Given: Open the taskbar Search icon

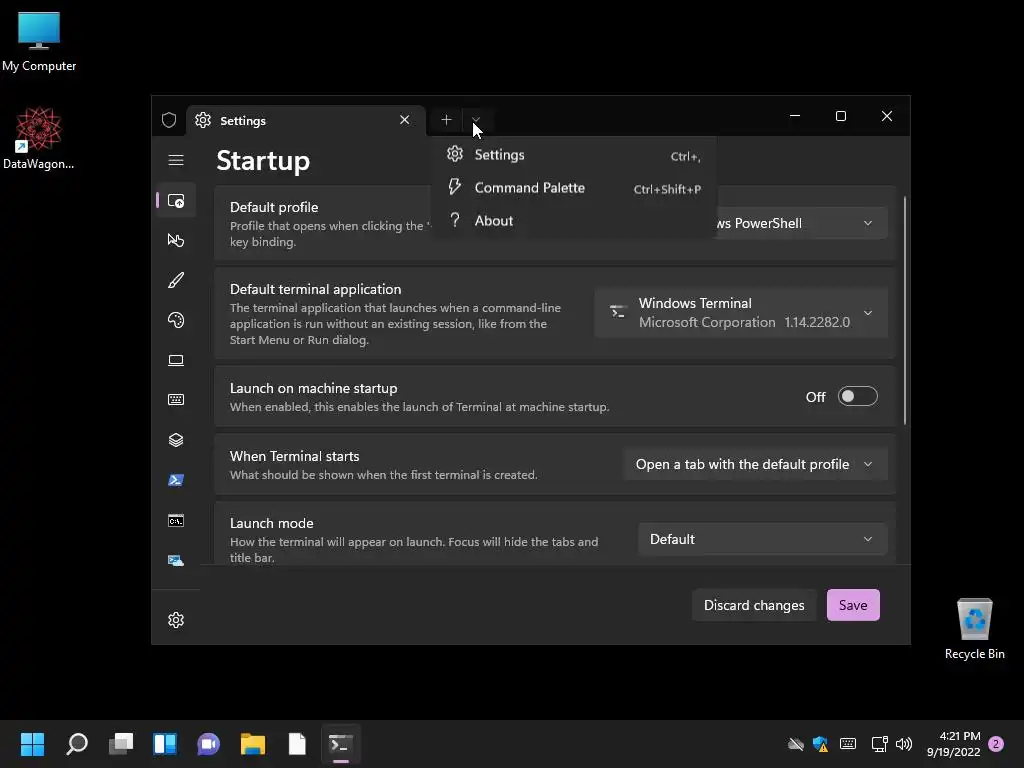Looking at the screenshot, I should [x=77, y=744].
